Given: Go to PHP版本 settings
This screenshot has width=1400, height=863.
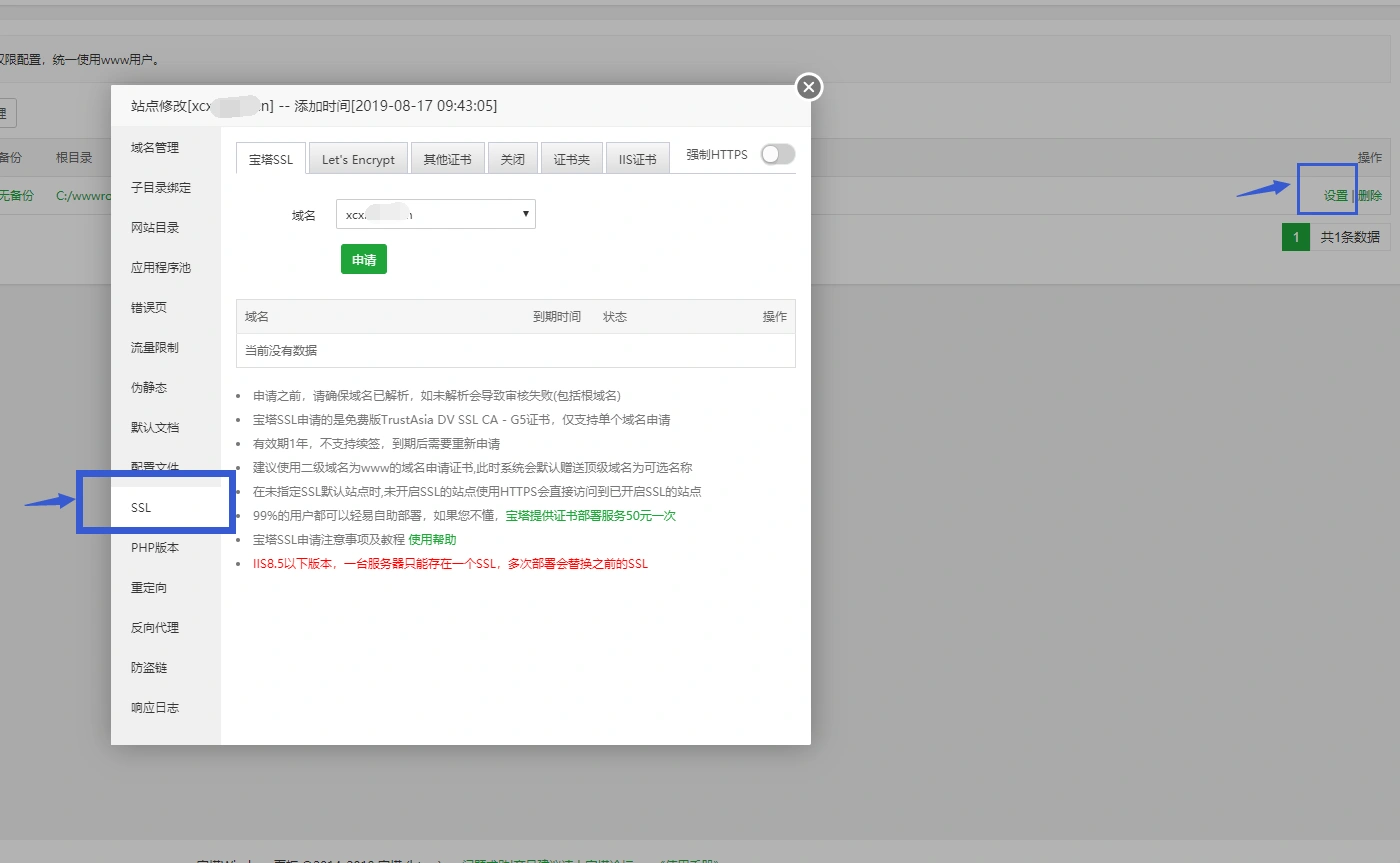Looking at the screenshot, I should 155,548.
